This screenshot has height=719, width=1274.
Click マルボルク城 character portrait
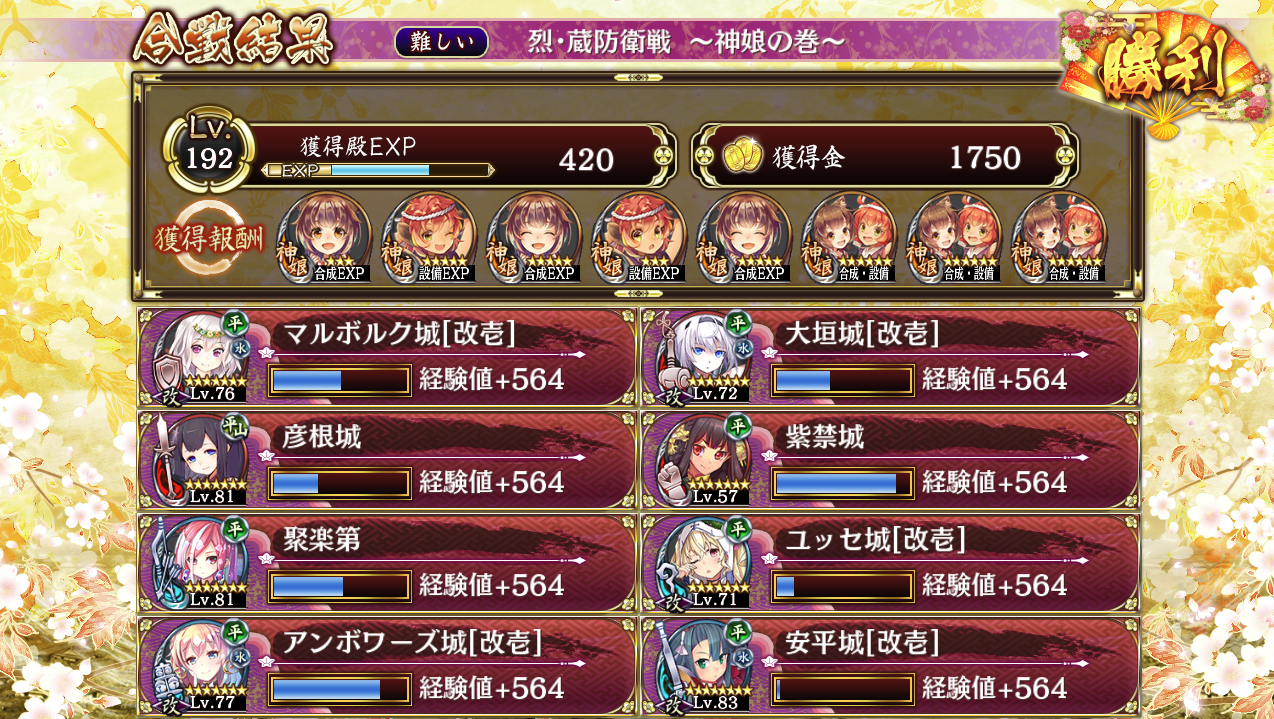tap(198, 358)
